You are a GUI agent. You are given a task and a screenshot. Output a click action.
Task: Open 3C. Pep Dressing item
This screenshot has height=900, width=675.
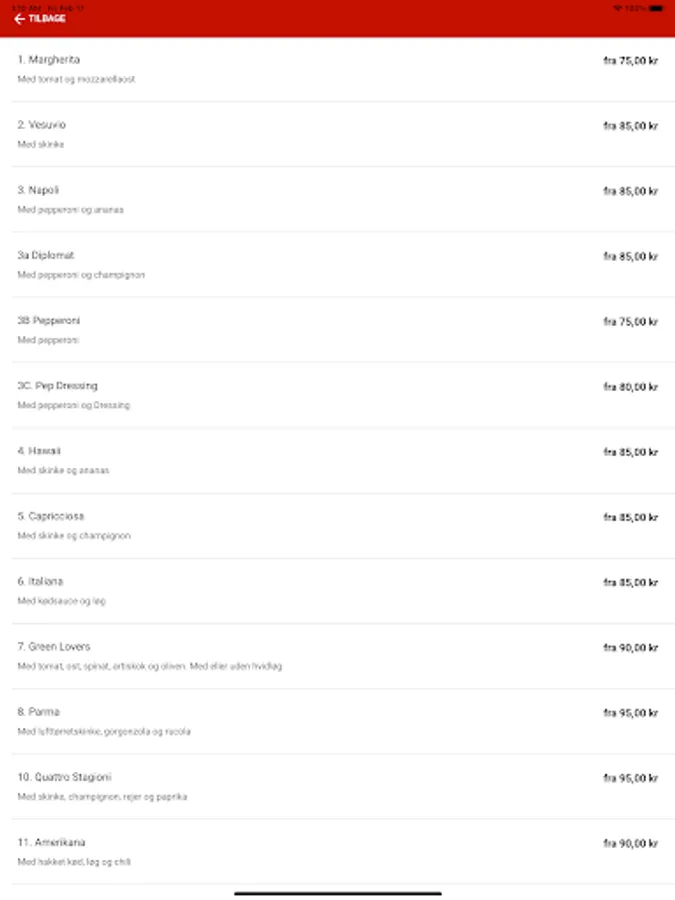(x=58, y=386)
